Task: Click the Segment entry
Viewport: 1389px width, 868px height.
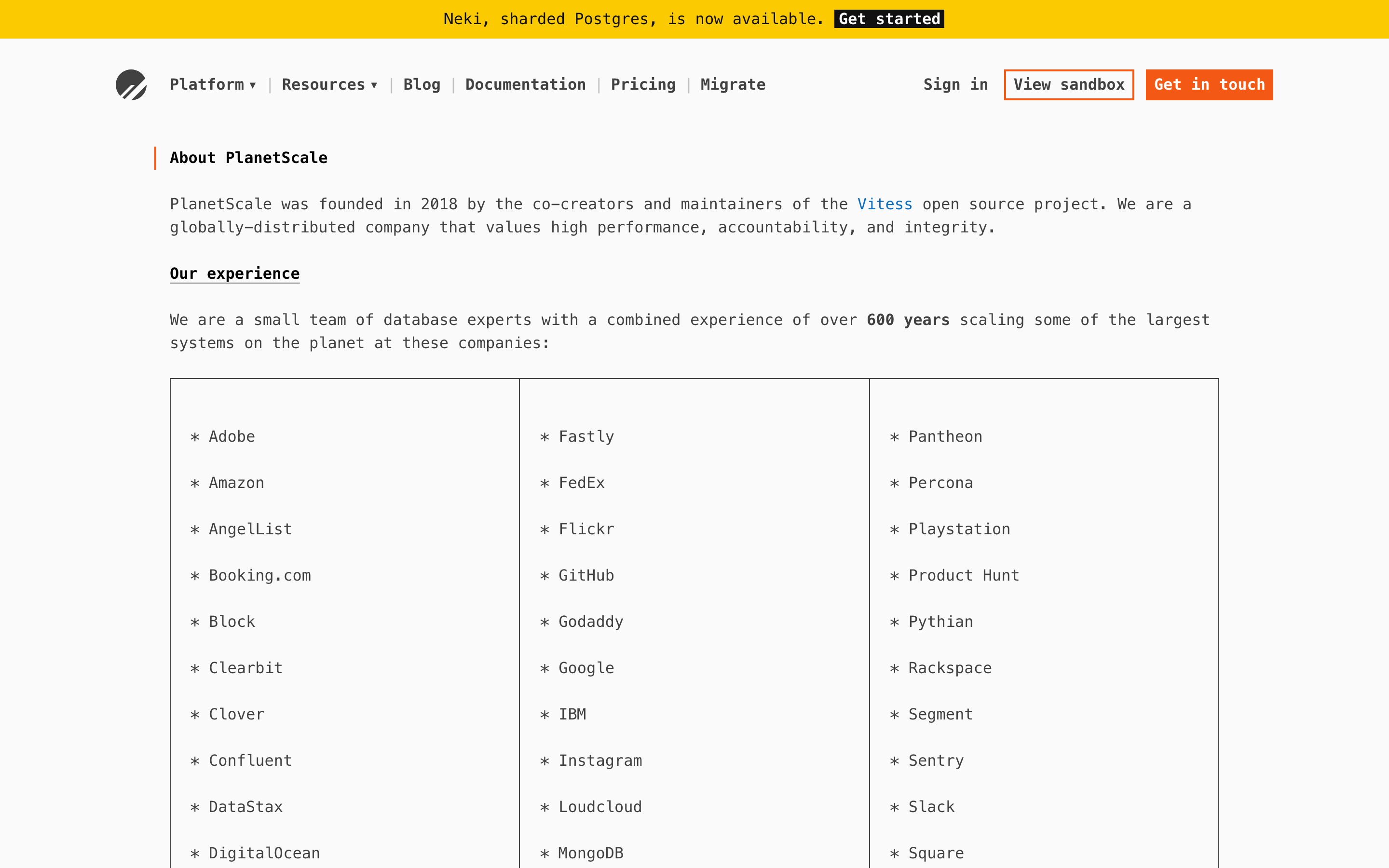Action: pyautogui.click(x=941, y=715)
